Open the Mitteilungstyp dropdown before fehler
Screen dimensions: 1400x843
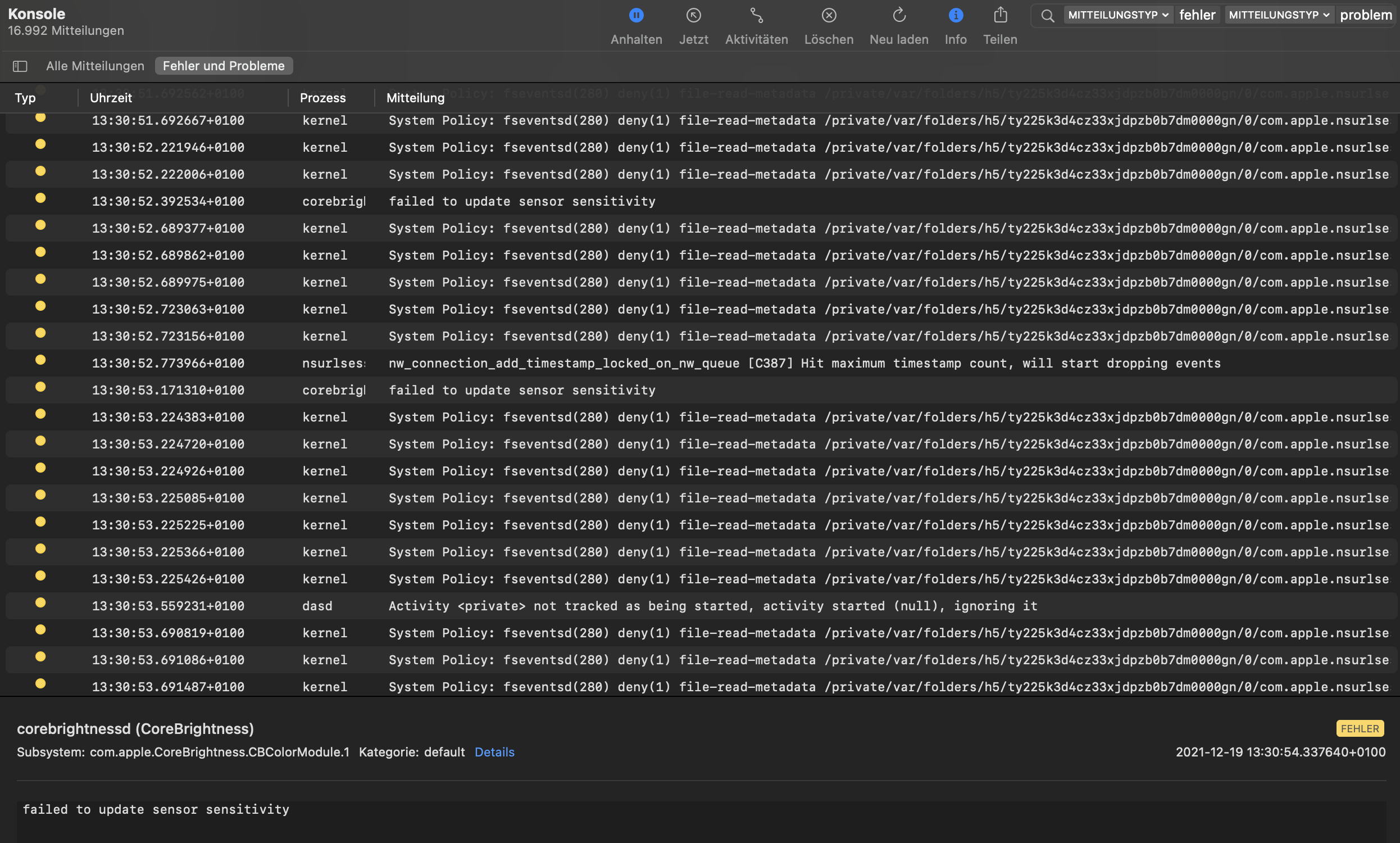click(1117, 15)
